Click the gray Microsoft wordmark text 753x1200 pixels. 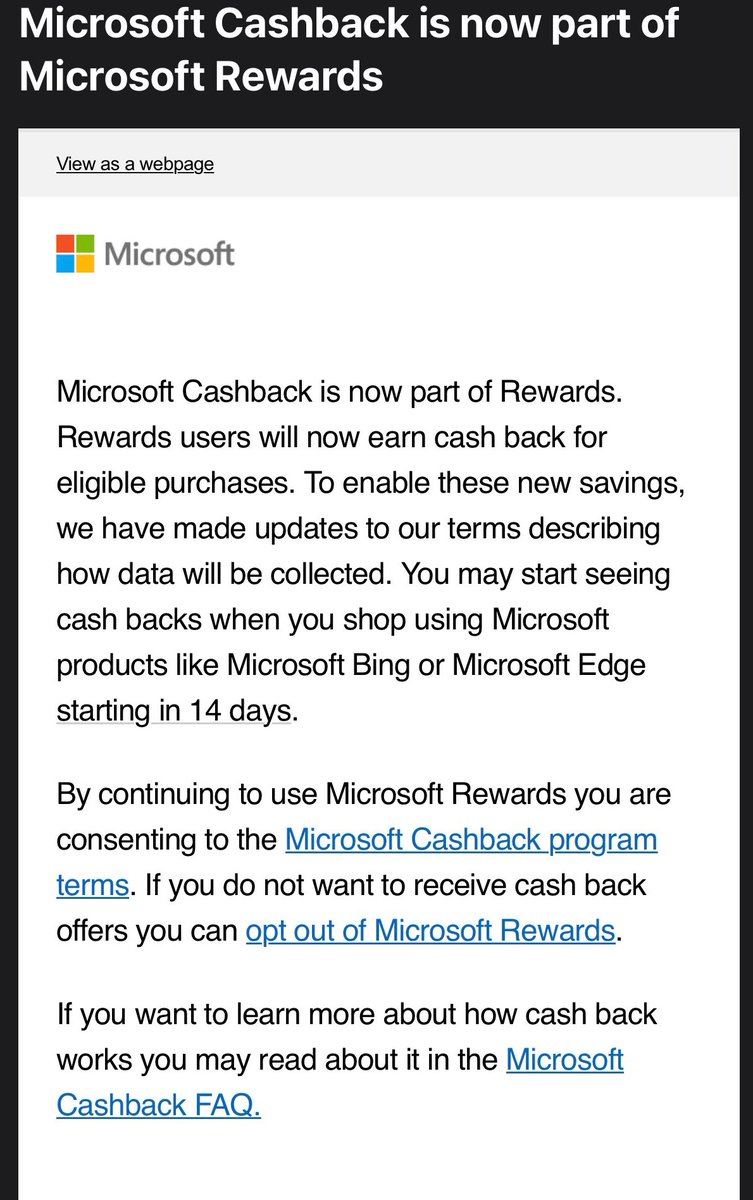[169, 254]
